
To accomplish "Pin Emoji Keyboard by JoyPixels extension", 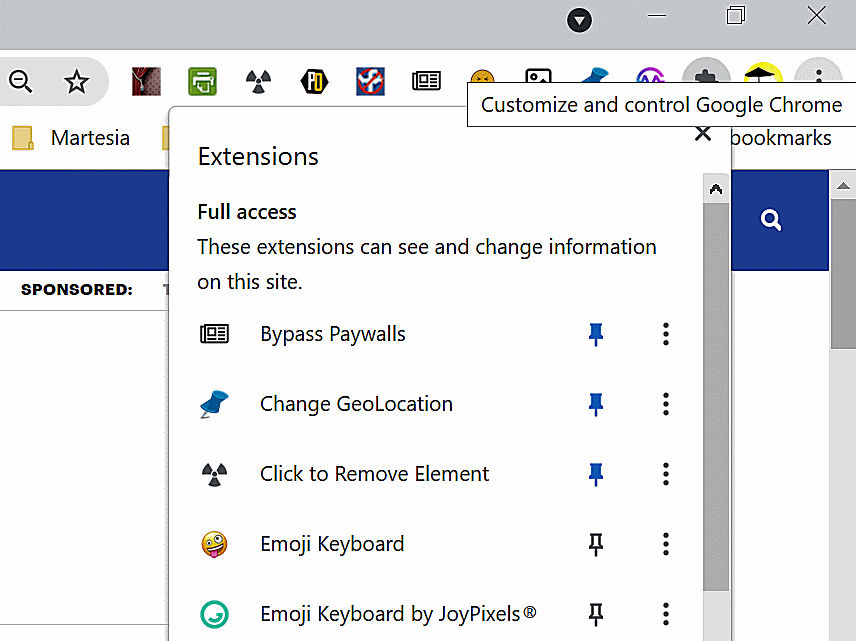I will 596,614.
